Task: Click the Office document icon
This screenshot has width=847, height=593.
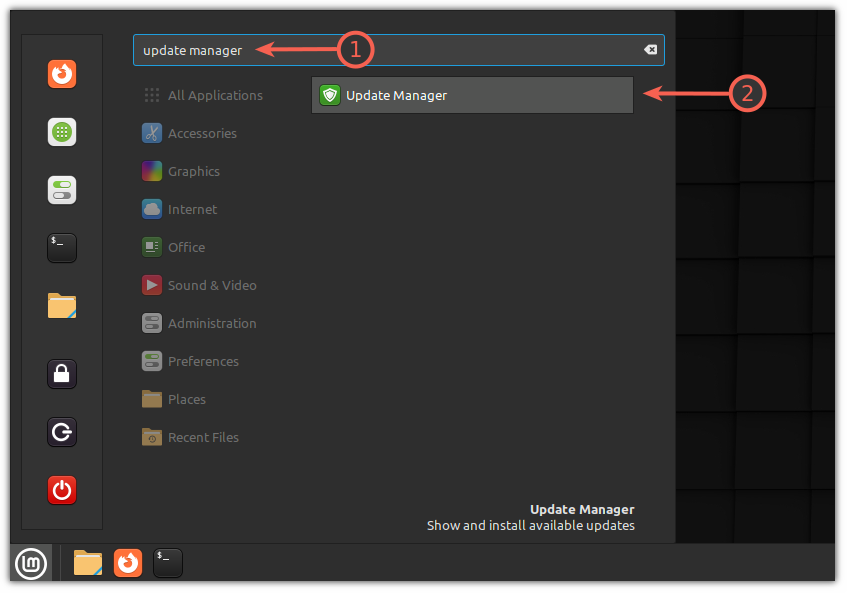Action: tap(152, 247)
